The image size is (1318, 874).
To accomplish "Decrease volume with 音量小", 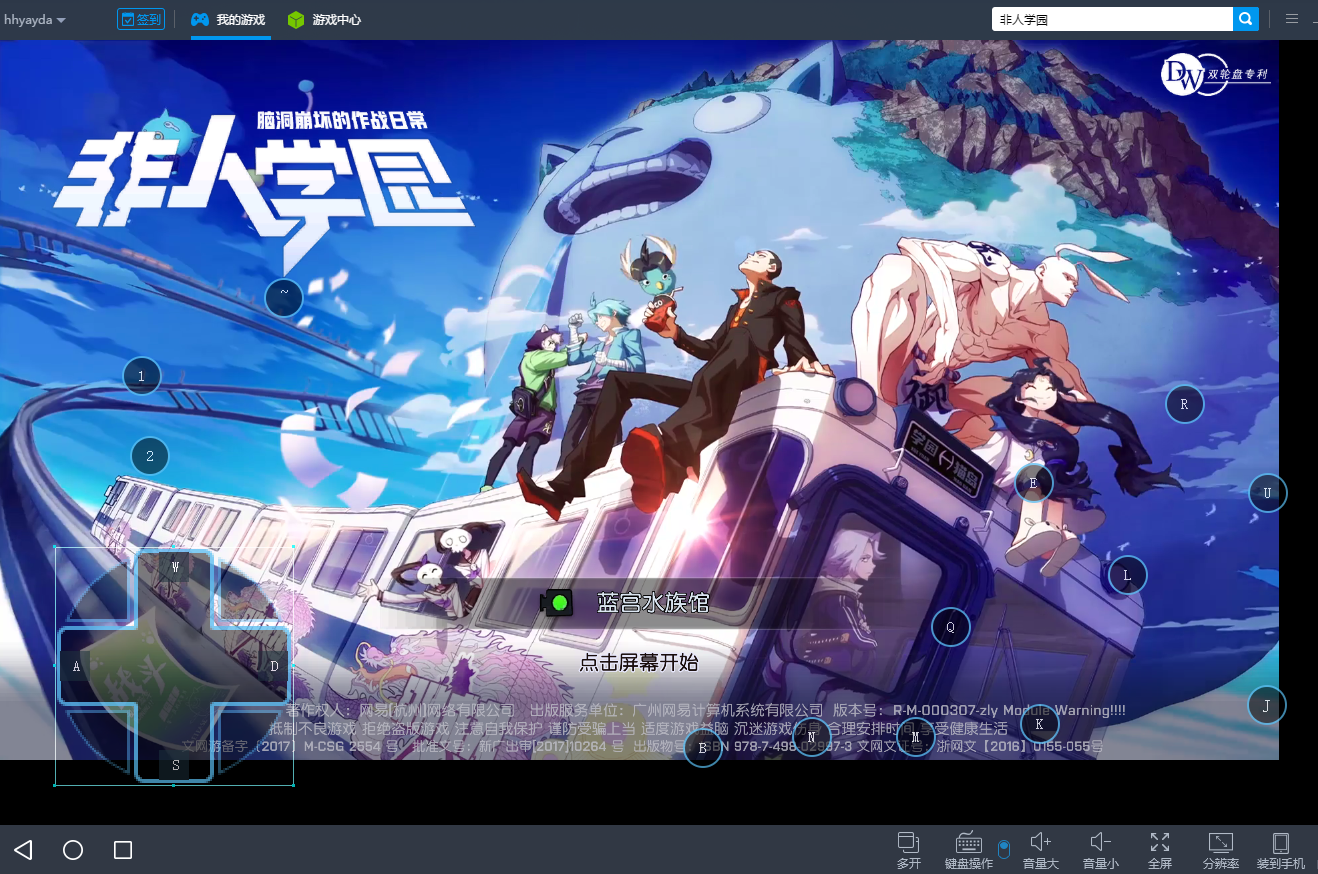I will [1100, 850].
